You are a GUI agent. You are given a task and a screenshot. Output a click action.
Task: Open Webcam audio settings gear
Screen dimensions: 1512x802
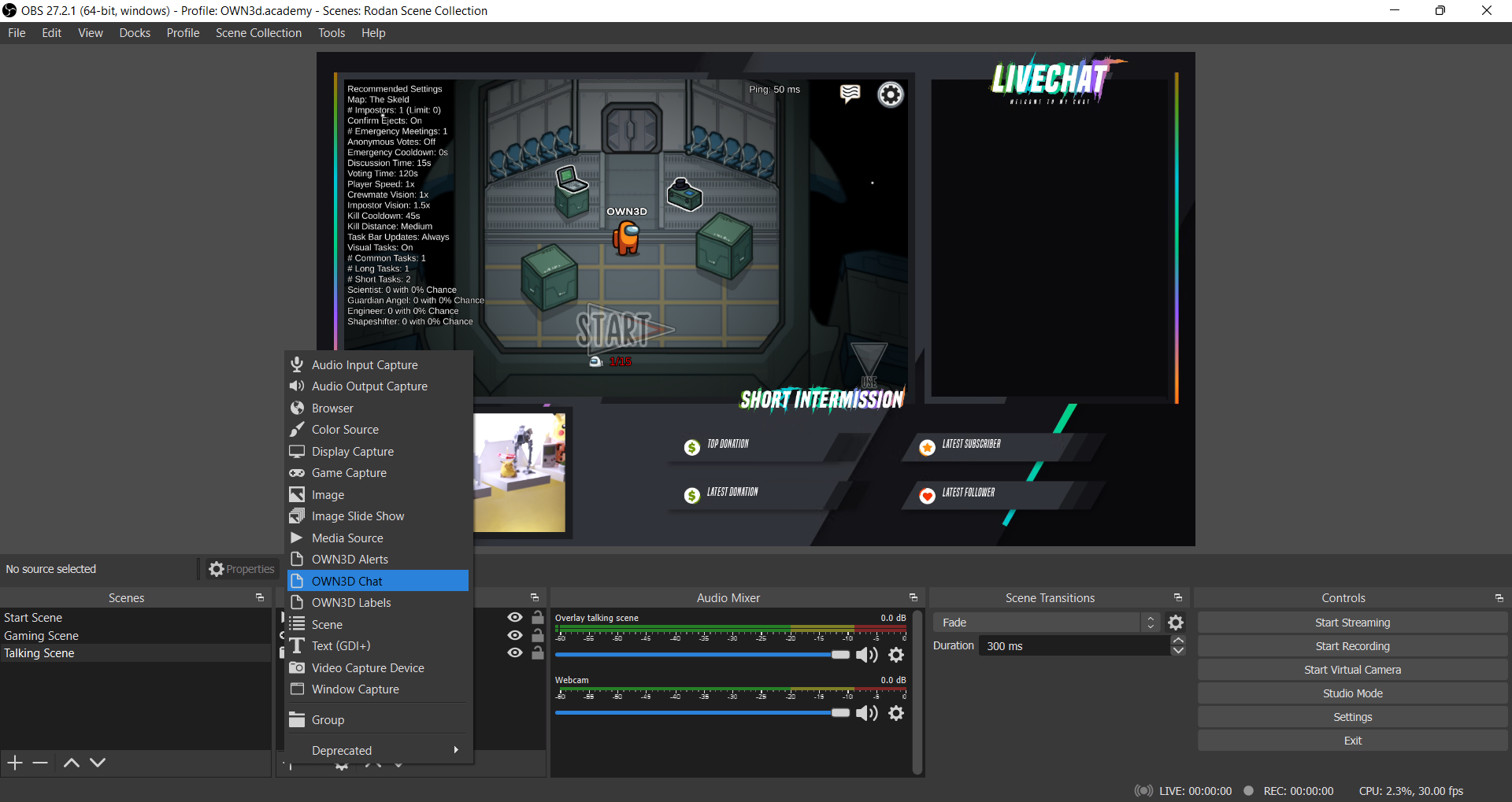[896, 713]
